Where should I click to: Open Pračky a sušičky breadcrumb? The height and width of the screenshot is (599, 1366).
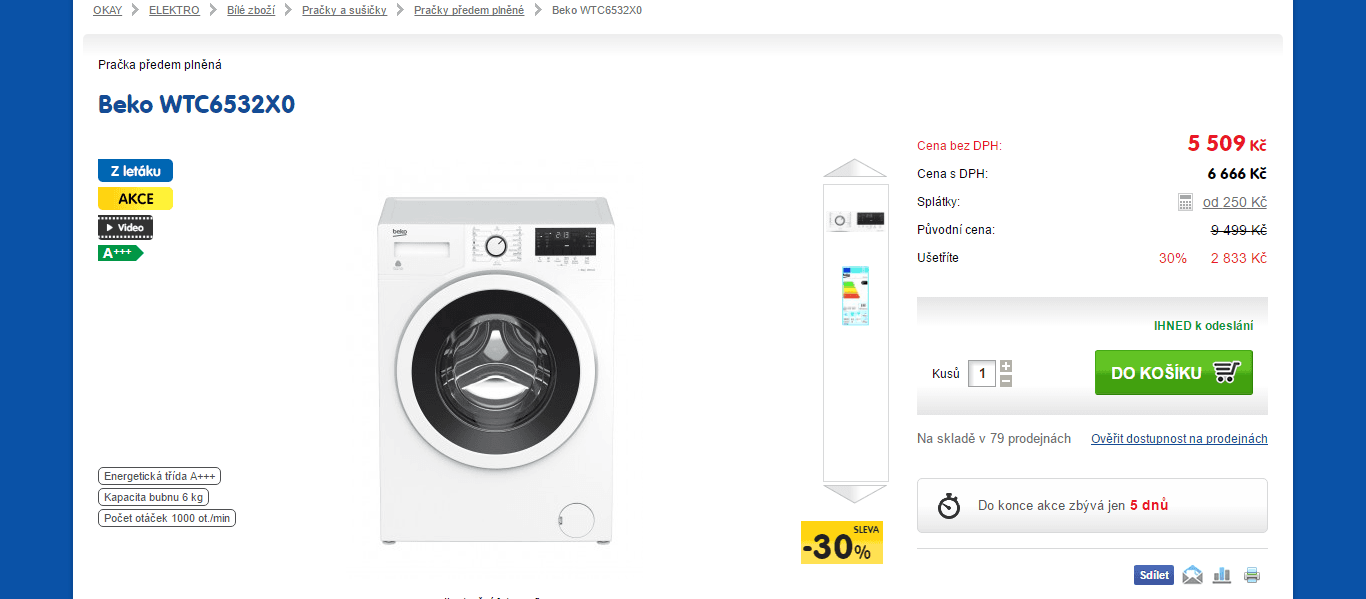[x=344, y=10]
